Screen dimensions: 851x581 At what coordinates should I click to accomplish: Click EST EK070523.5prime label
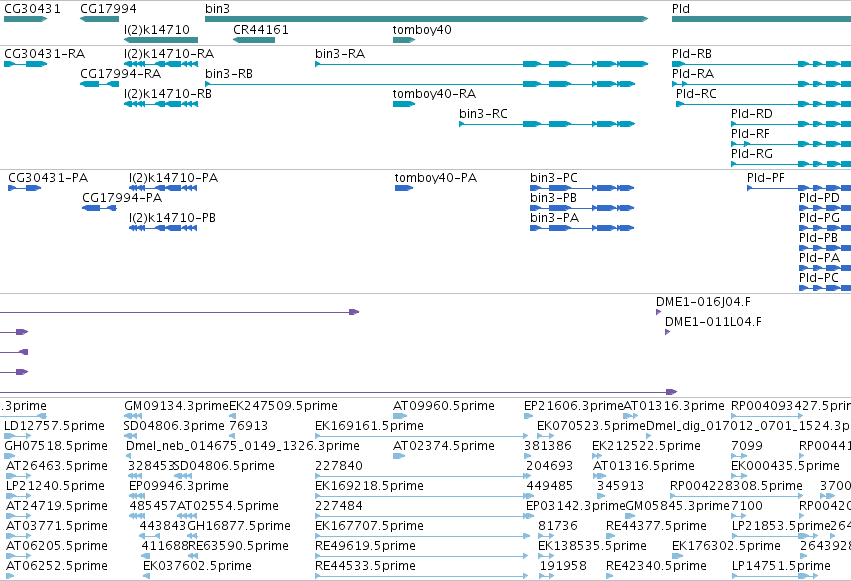592,426
